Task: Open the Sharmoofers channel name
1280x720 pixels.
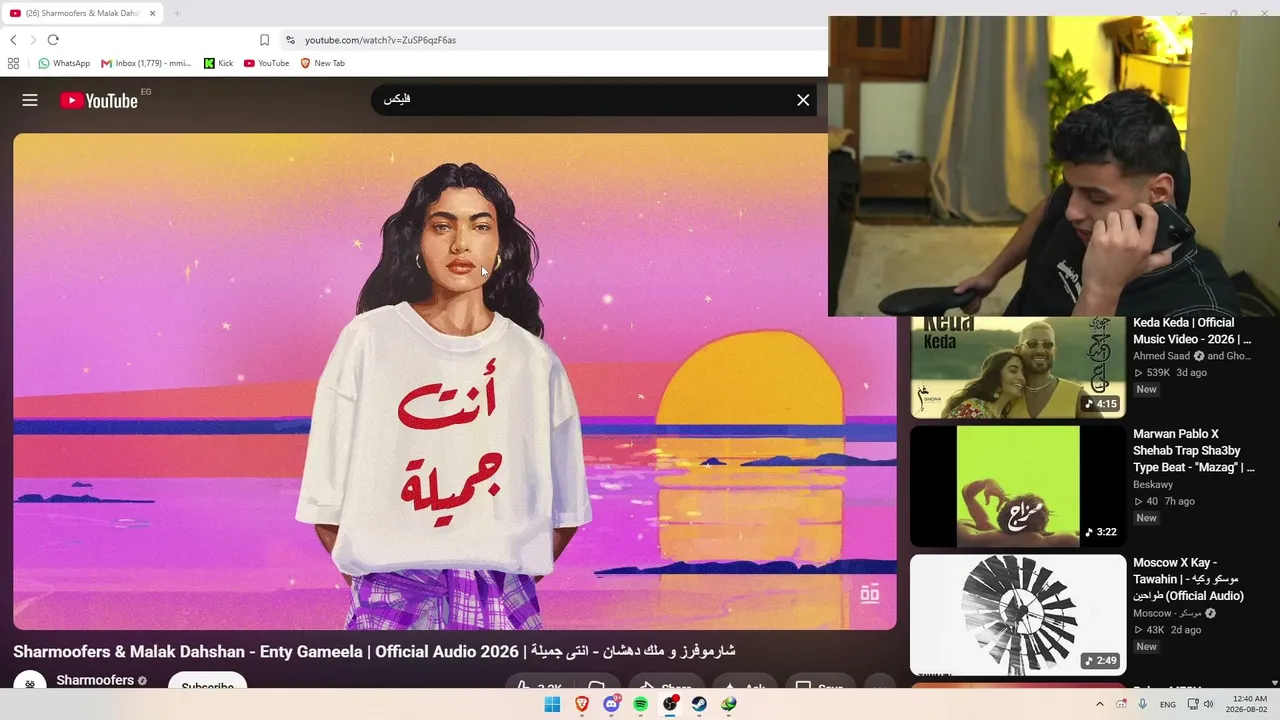Action: point(95,680)
